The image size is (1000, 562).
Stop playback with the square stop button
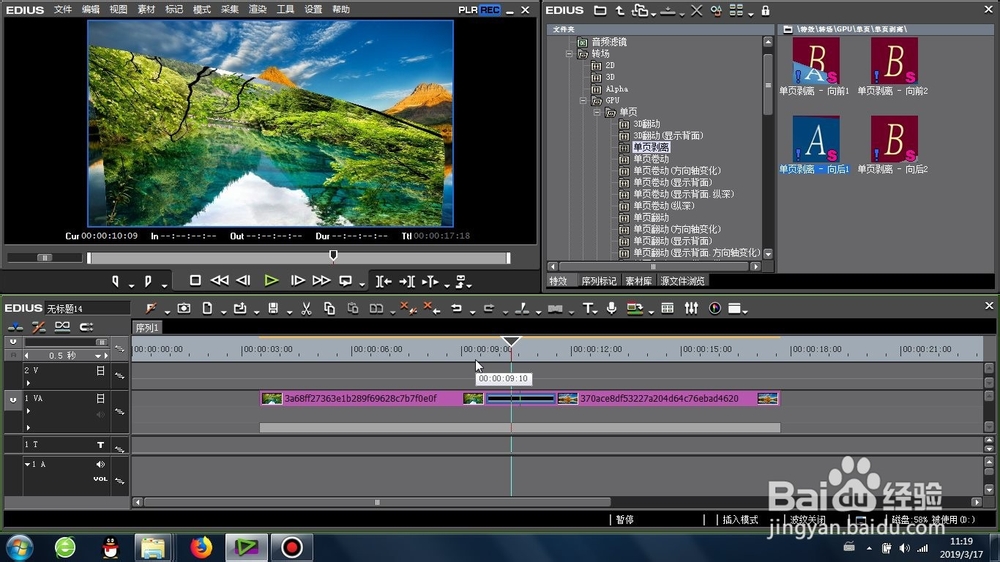pos(195,280)
